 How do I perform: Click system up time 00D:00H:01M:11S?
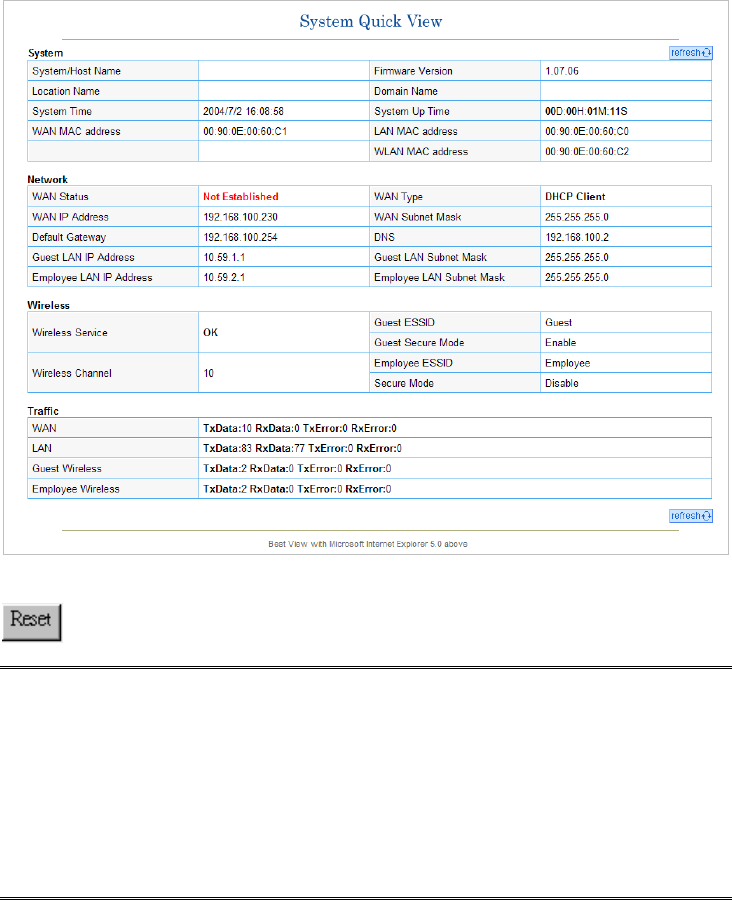point(586,111)
